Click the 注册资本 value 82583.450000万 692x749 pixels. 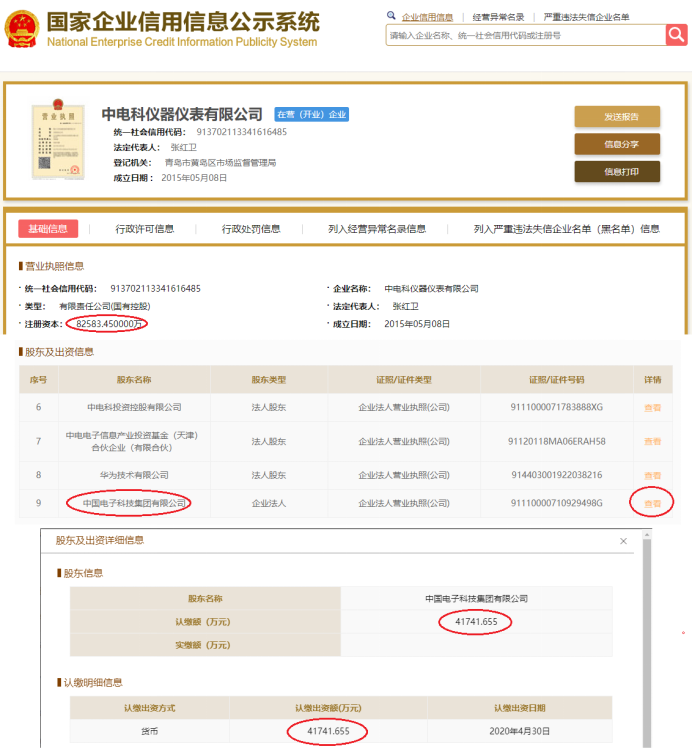[x=109, y=324]
